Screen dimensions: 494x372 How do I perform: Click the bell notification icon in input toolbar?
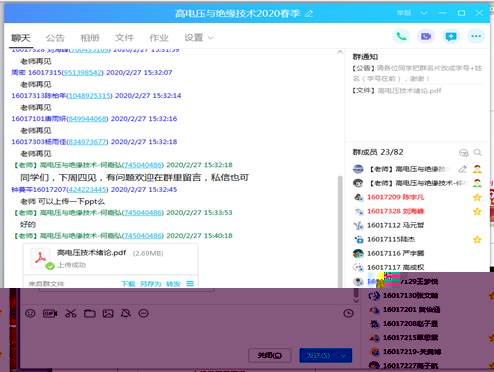(126, 313)
